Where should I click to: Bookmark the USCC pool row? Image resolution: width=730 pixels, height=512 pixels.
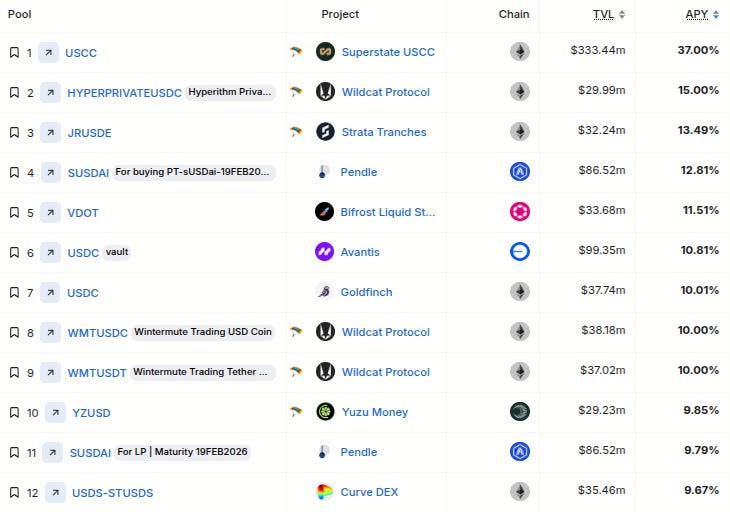tap(14, 52)
